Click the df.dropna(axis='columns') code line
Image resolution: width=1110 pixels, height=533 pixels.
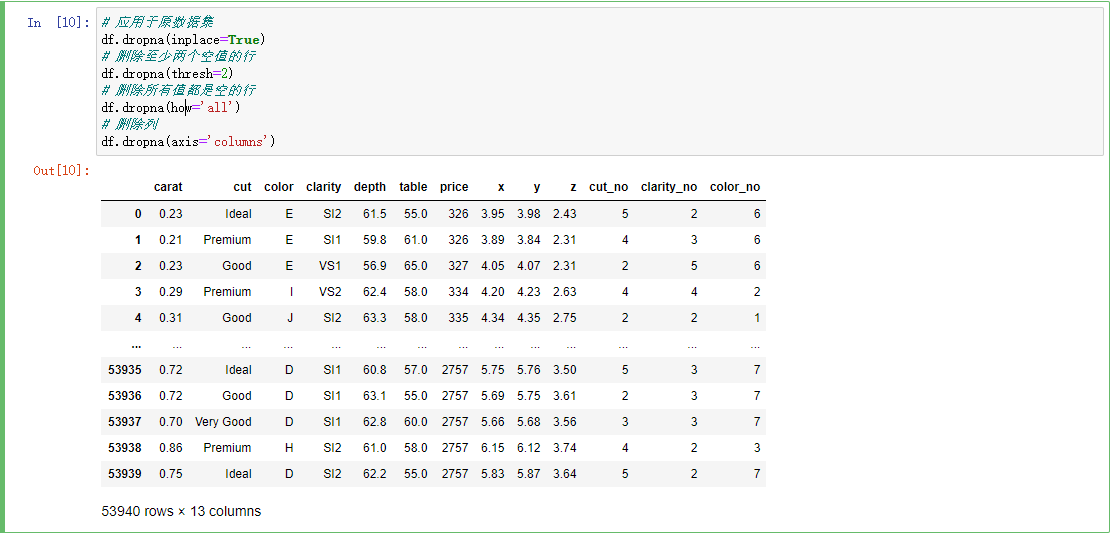coord(188,142)
